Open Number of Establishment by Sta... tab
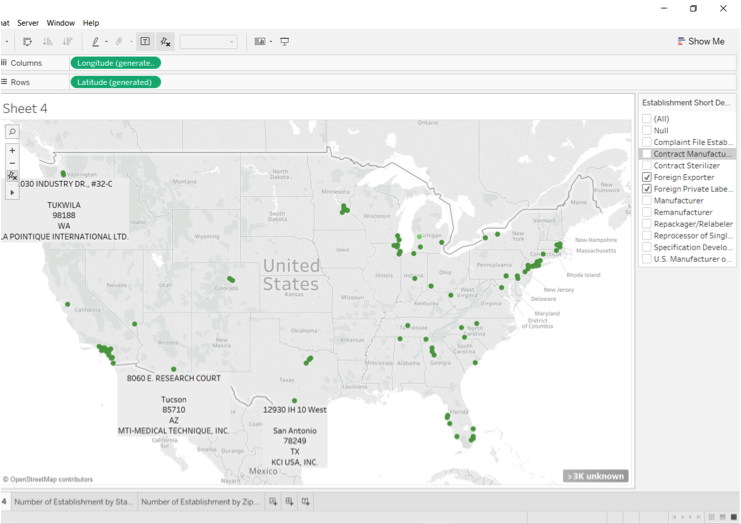The width and height of the screenshot is (741, 524). coord(73,501)
